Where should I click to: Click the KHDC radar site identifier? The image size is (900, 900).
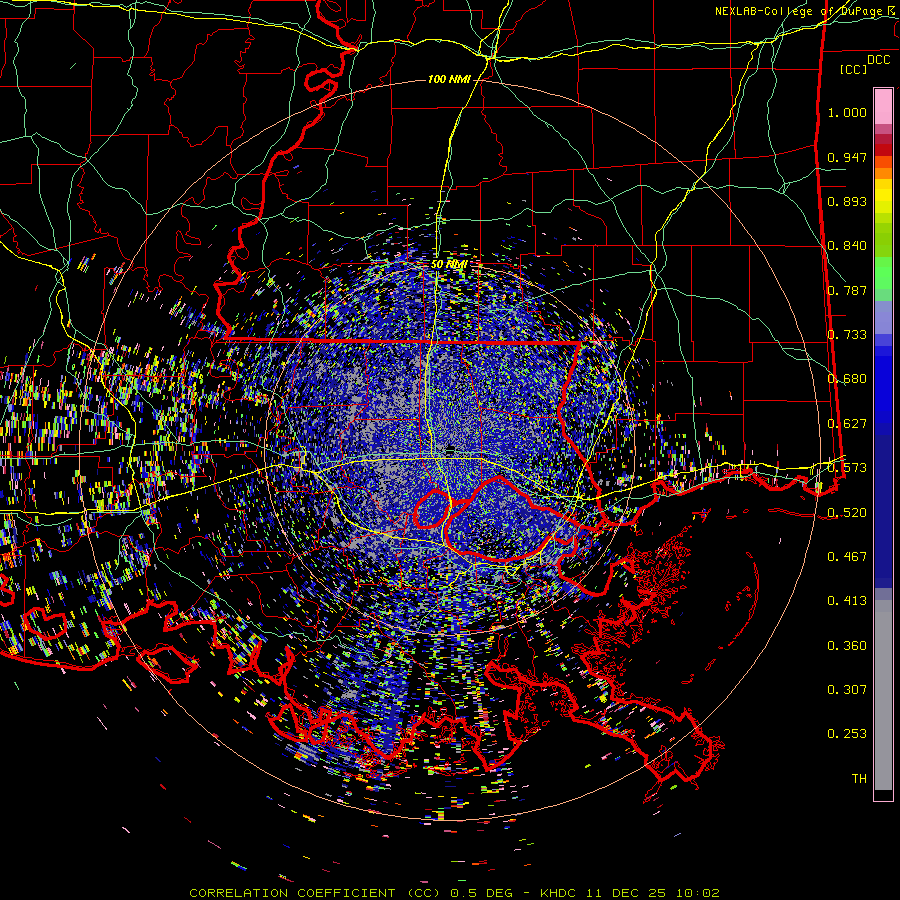pyautogui.click(x=560, y=893)
